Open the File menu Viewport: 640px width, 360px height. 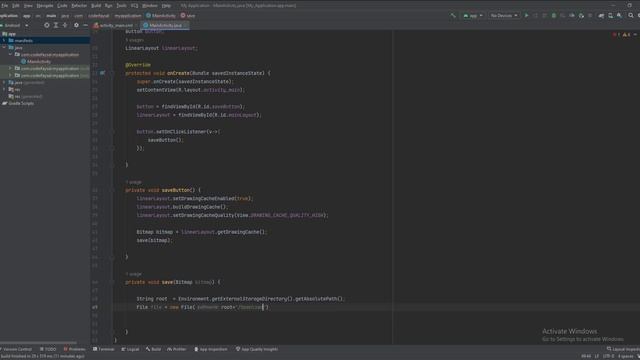coord(4,6)
